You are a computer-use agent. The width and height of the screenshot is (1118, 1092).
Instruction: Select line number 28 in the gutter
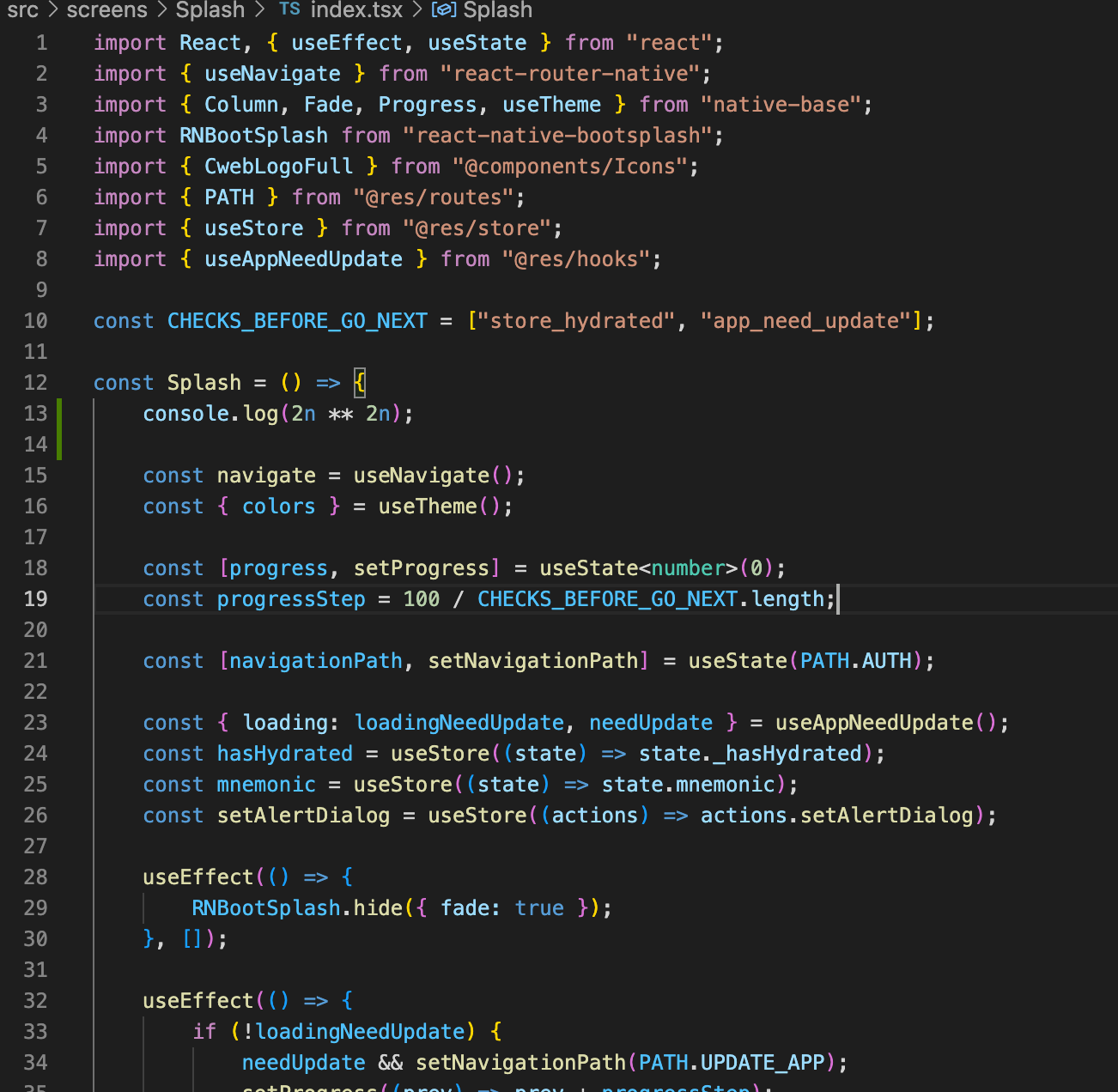[35, 877]
